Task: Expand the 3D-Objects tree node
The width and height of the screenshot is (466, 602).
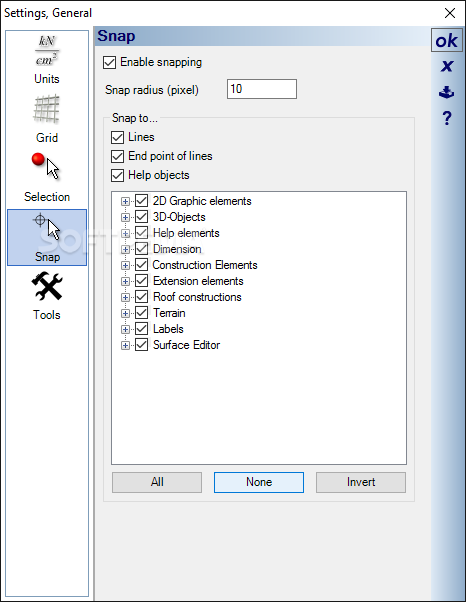Action: point(125,217)
